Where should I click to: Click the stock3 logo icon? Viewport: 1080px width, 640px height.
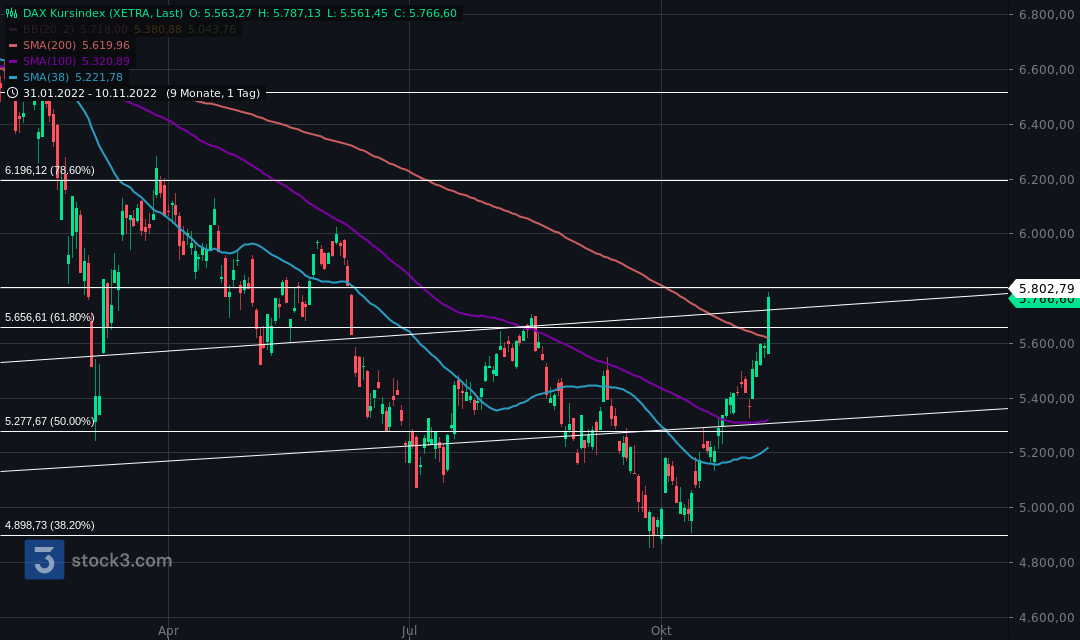coord(42,560)
